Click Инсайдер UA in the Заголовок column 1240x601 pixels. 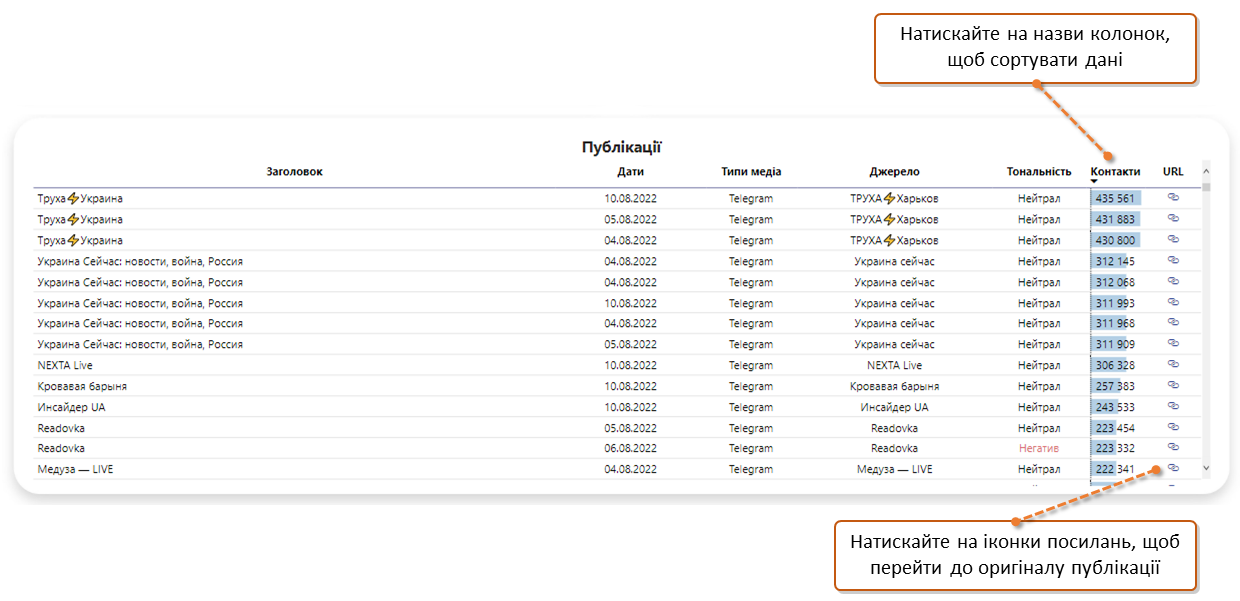click(71, 408)
